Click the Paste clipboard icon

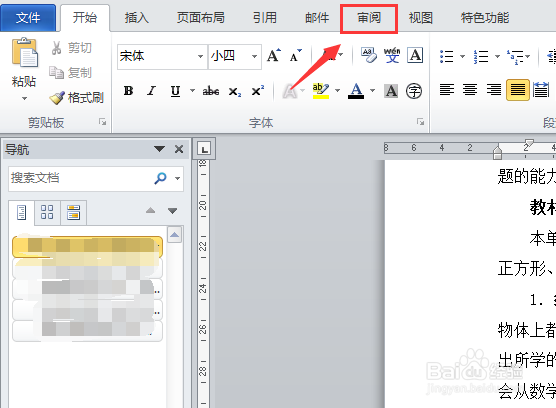(24, 52)
